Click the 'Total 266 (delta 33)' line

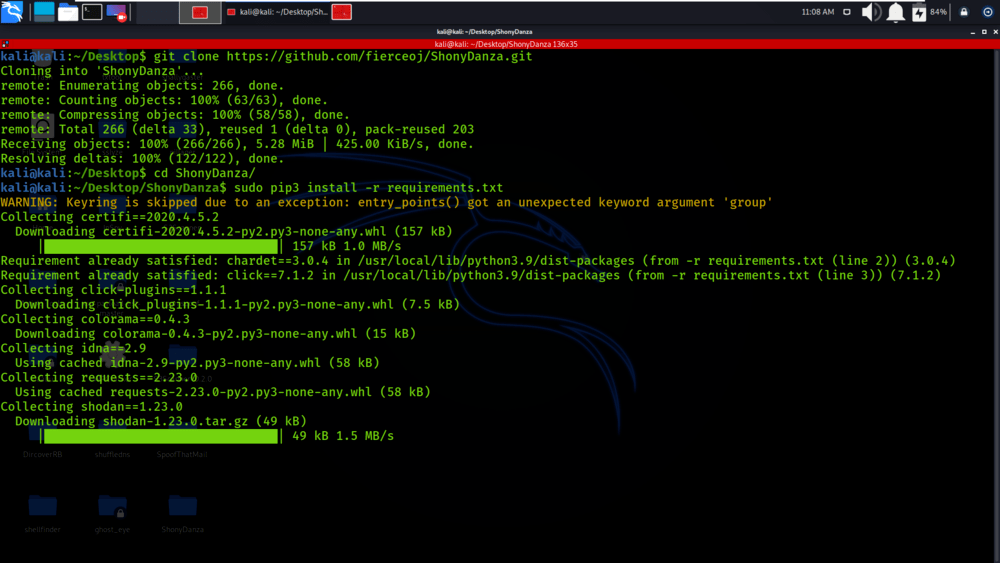click(237, 129)
